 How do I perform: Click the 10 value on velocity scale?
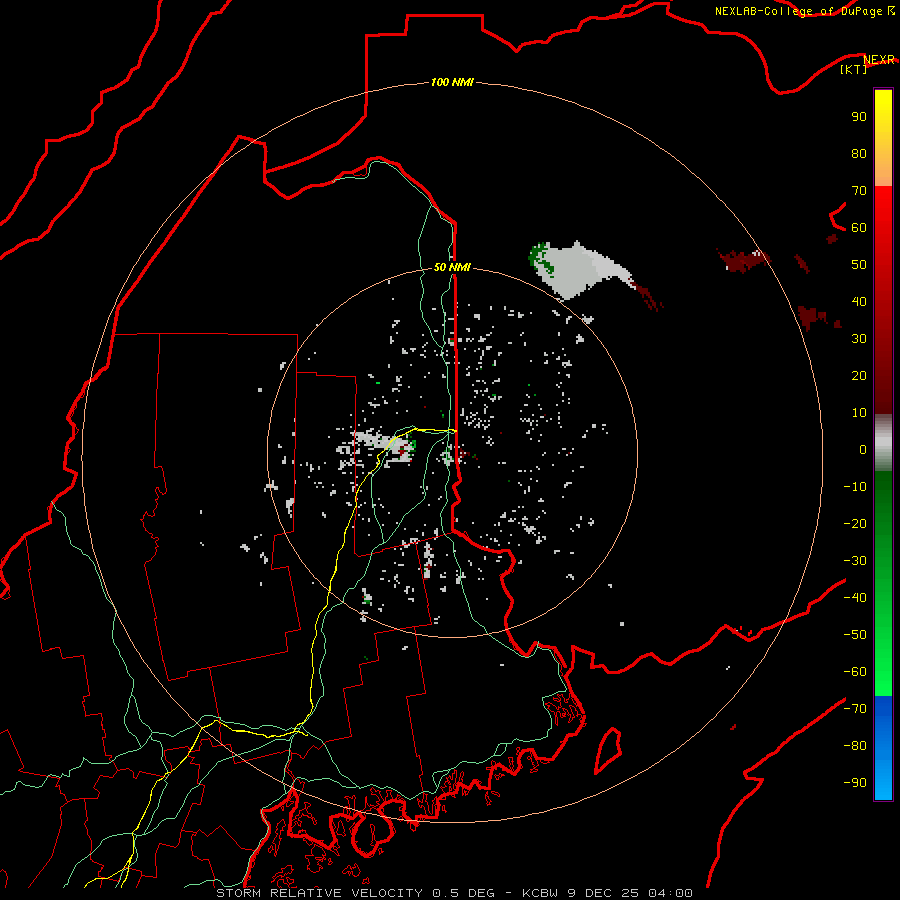(x=859, y=413)
